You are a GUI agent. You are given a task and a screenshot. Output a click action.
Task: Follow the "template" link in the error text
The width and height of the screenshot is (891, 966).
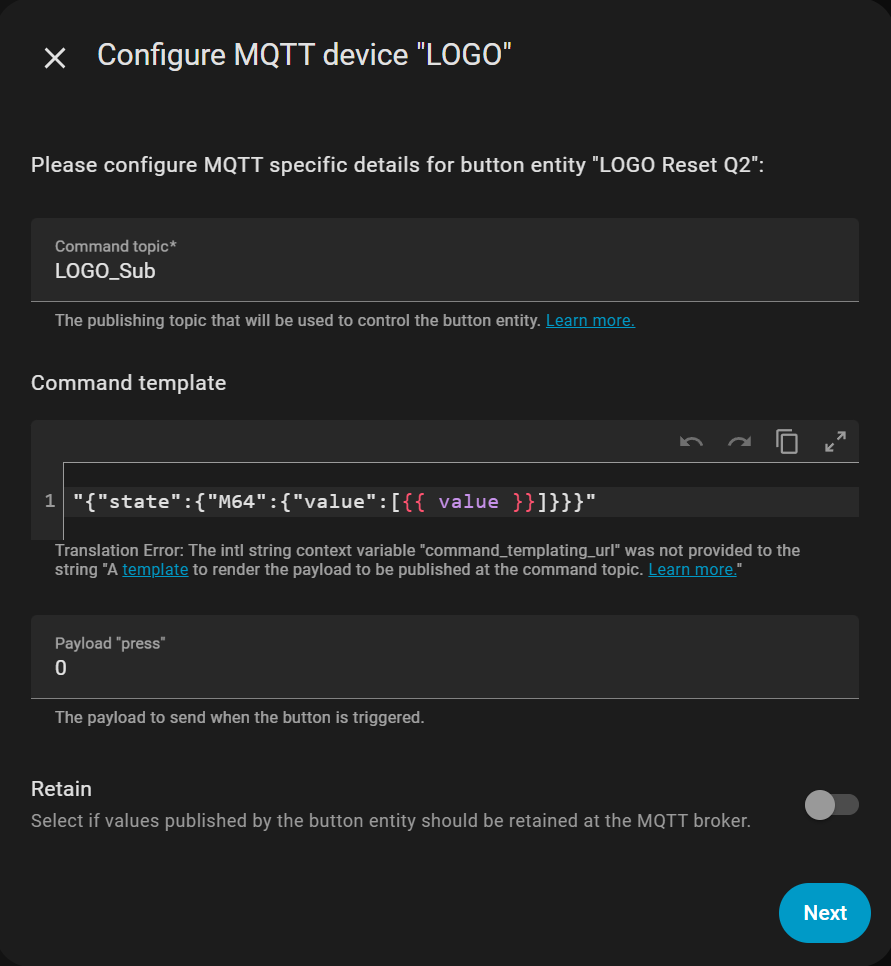[x=155, y=570]
